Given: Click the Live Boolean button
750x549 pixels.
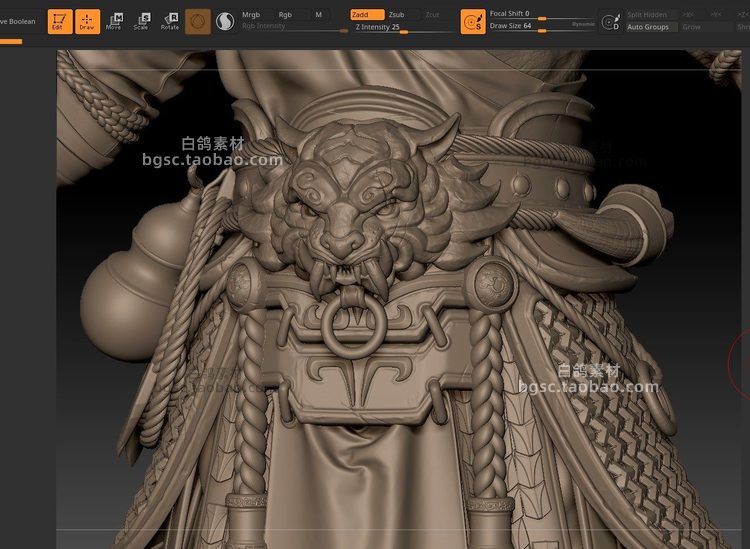Looking at the screenshot, I should [19, 21].
